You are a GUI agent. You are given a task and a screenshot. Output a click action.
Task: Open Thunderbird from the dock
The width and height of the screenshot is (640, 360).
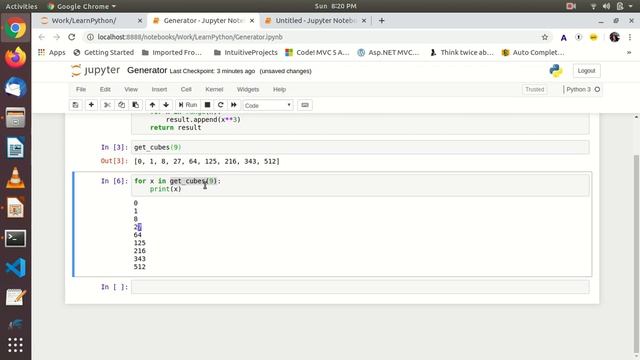tap(16, 87)
